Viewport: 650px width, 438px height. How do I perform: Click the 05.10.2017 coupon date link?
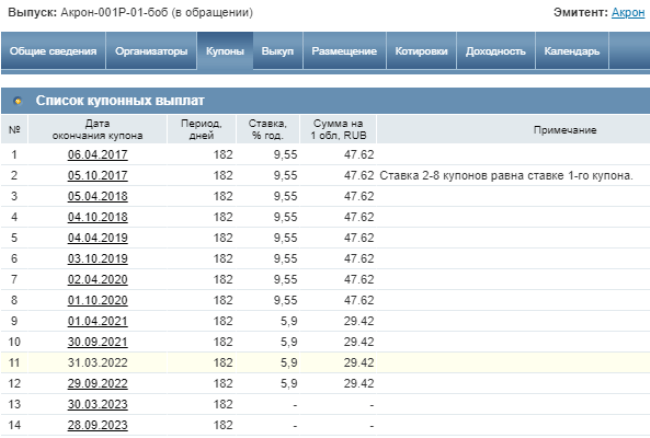97,176
